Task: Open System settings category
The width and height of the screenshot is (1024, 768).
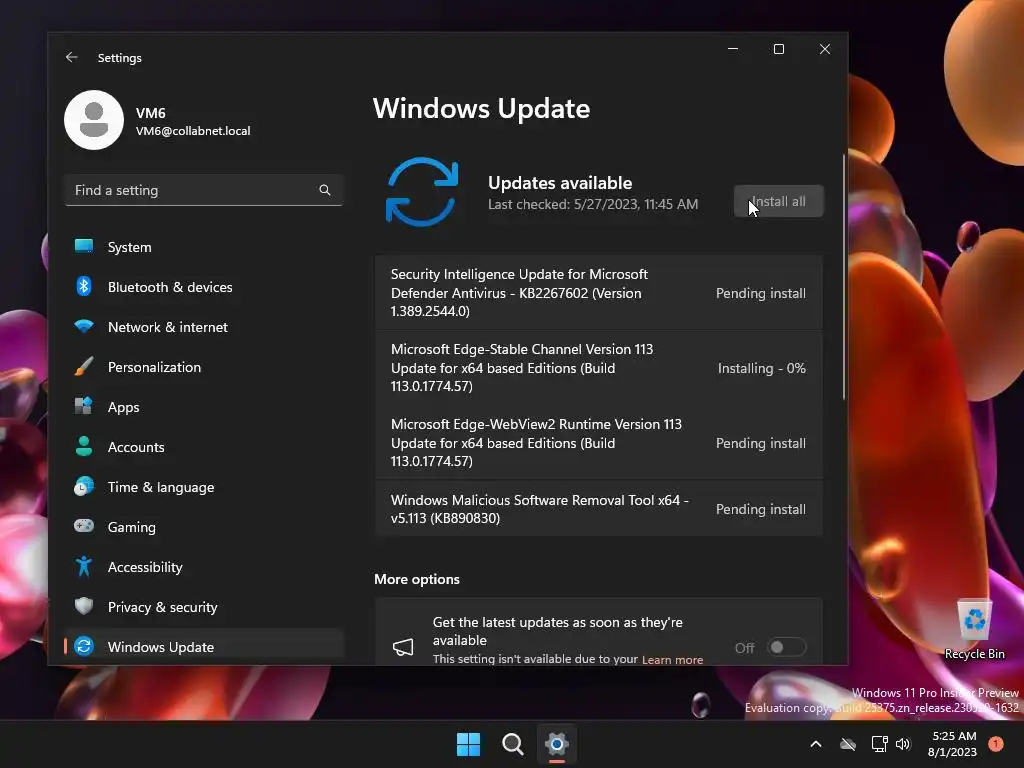Action: [204, 247]
